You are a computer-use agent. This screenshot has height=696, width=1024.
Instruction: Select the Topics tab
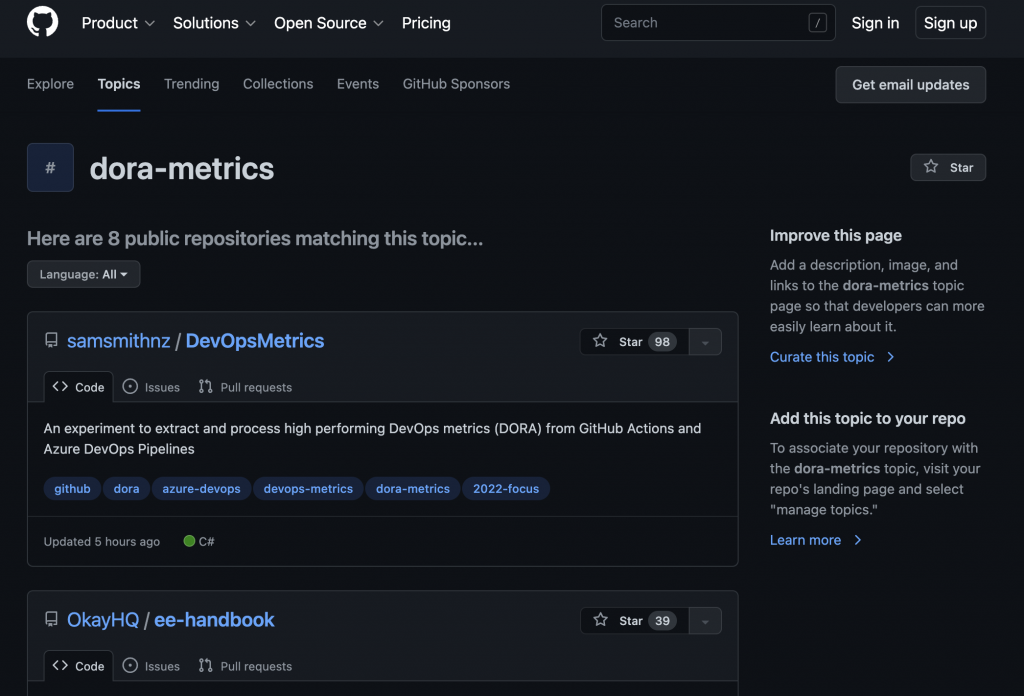click(x=119, y=84)
